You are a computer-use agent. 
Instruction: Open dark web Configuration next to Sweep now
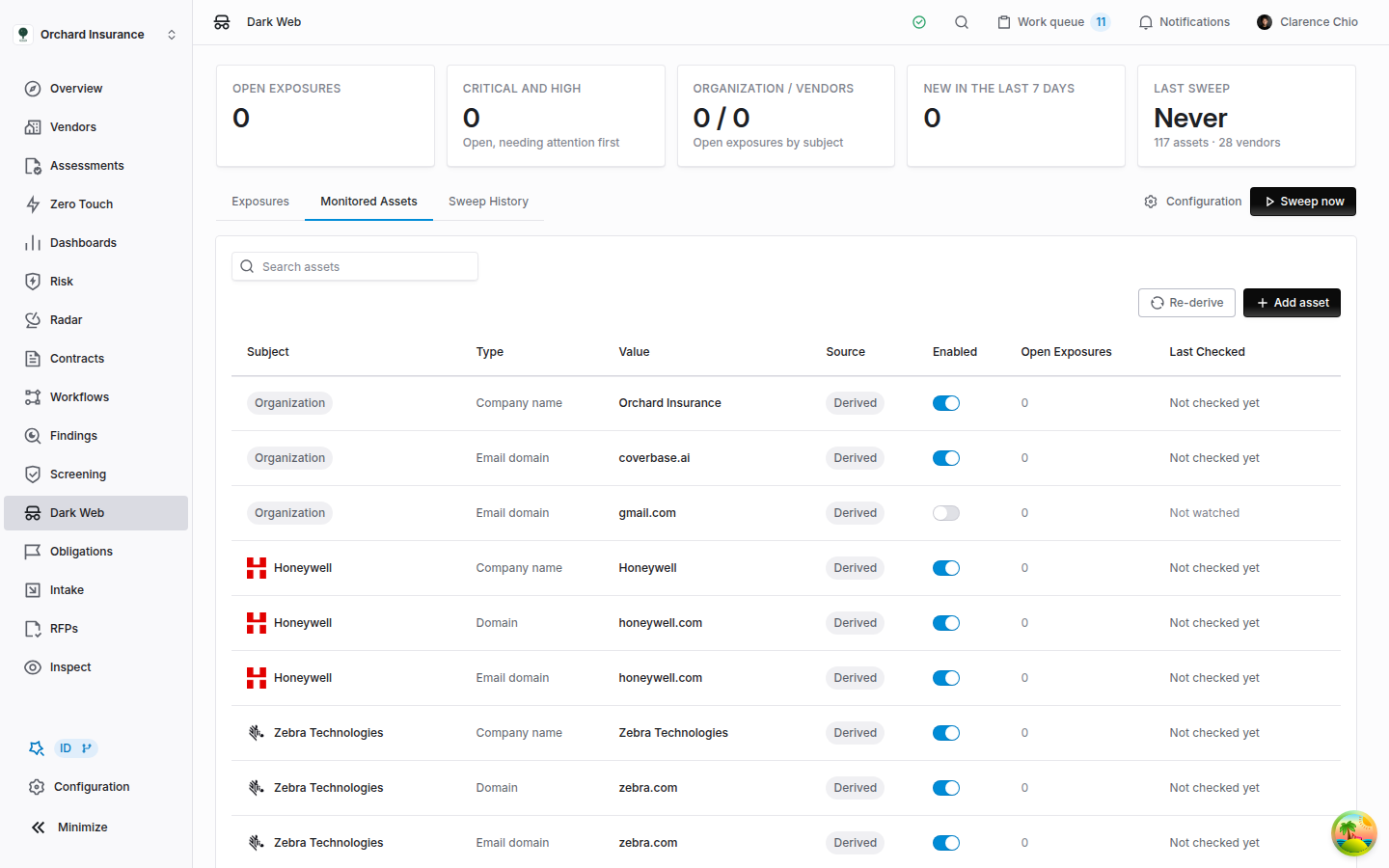coord(1193,202)
